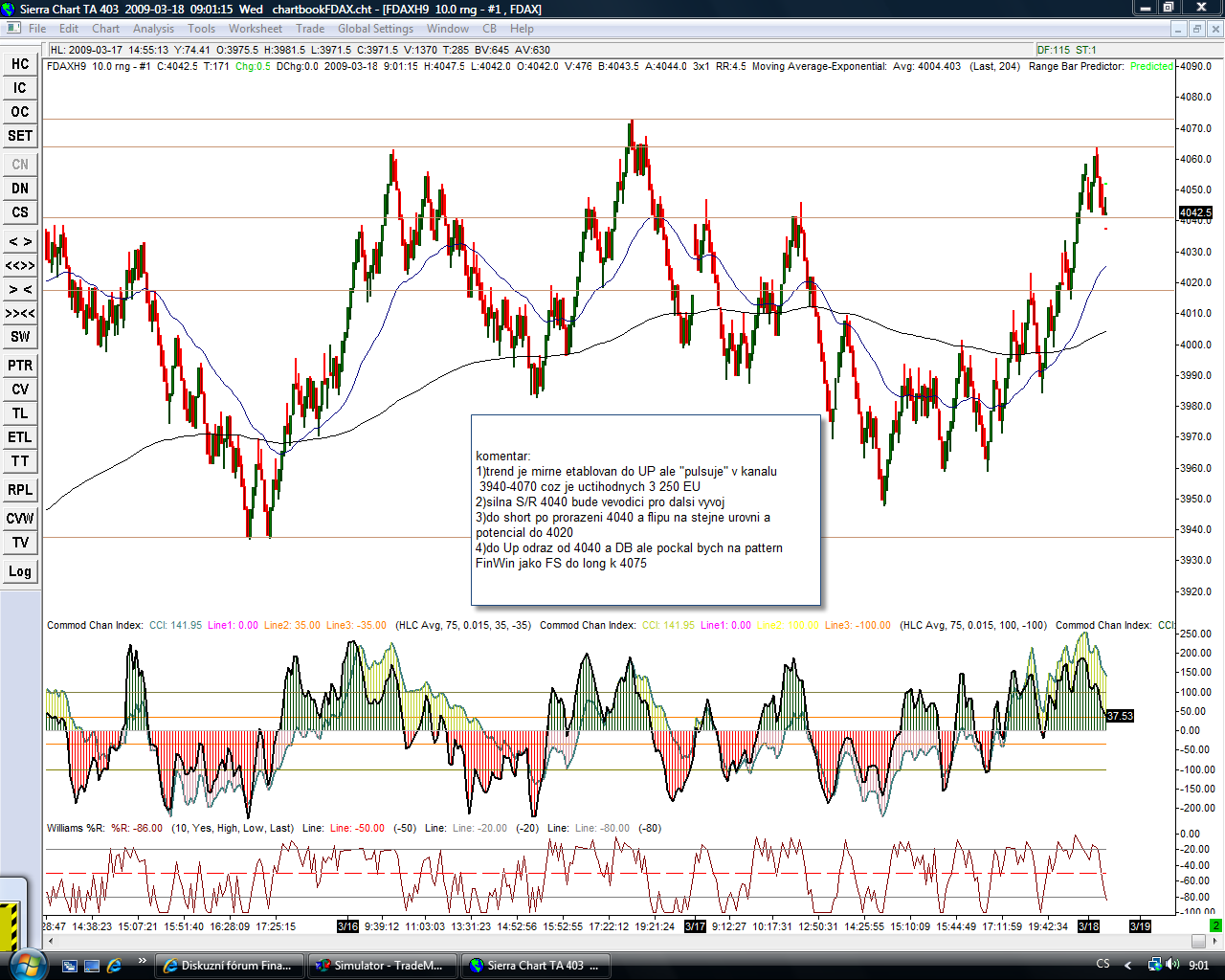1225x980 pixels.
Task: Click the 'DF:115 ST:1' status text
Action: point(1067,50)
